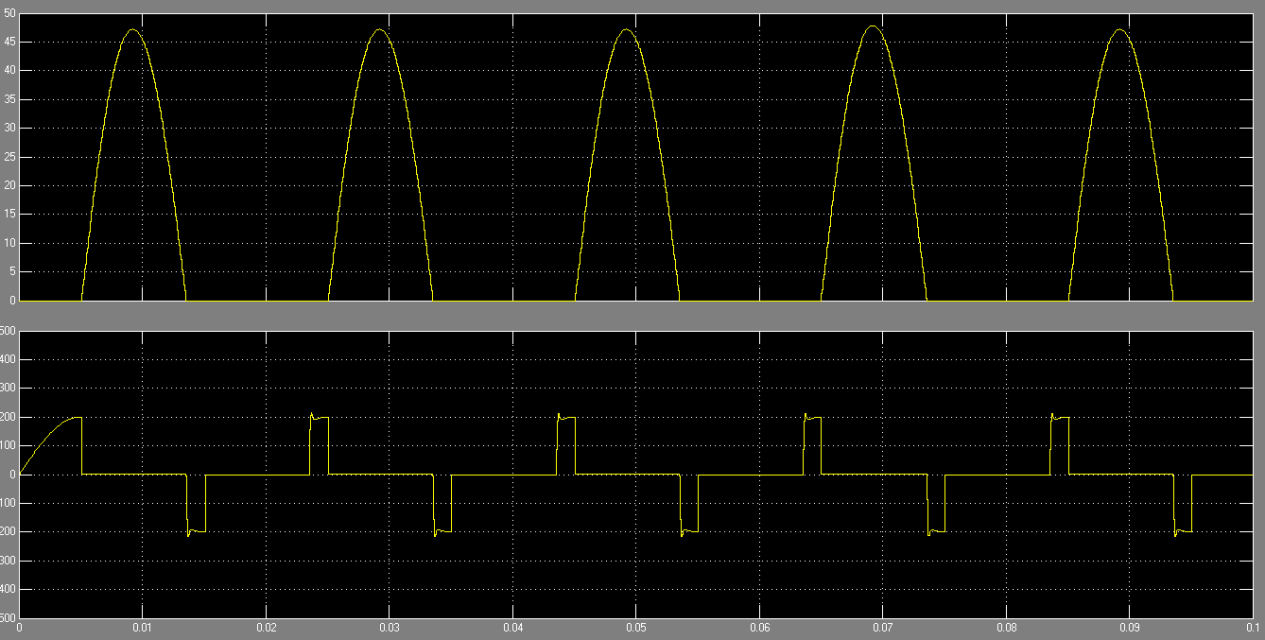Select the 0.07 time axis label
This screenshot has height=640, width=1265.
click(883, 629)
